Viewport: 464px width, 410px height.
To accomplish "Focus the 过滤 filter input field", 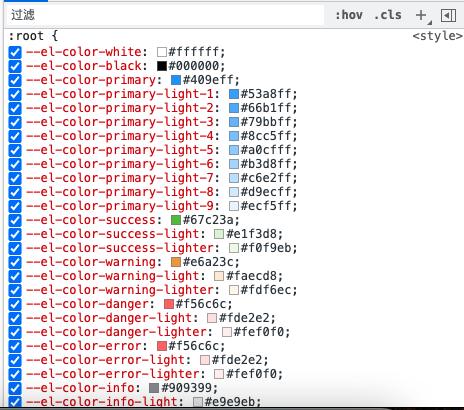I will 165,15.
